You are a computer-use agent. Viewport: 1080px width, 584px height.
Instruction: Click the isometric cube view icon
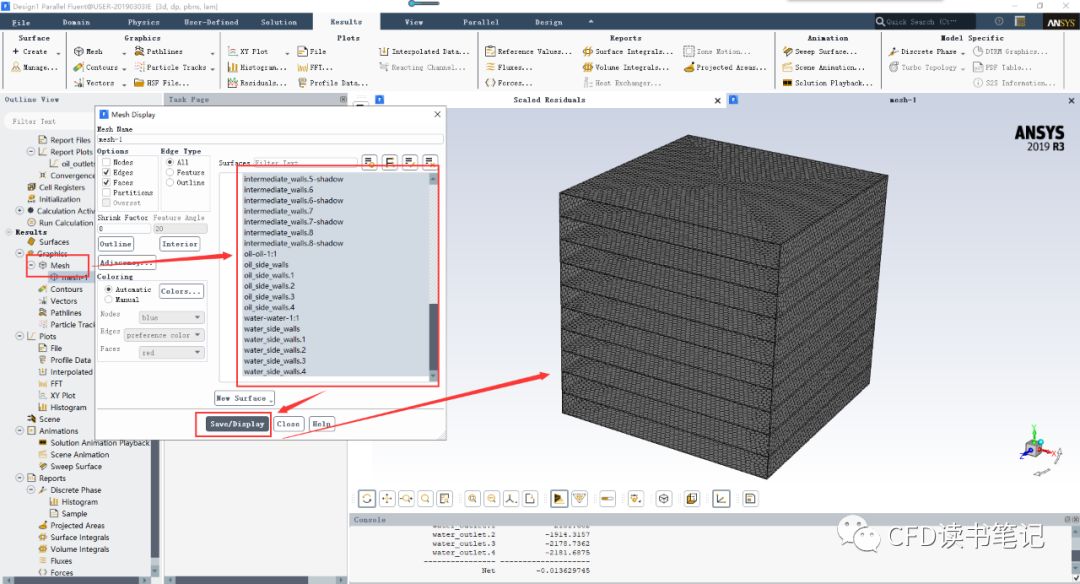point(663,498)
